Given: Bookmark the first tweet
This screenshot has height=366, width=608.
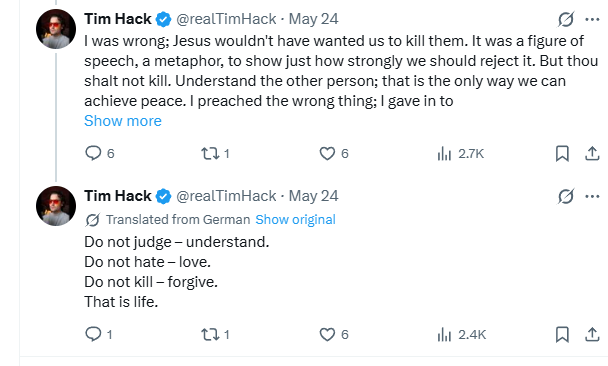Looking at the screenshot, I should [562, 154].
